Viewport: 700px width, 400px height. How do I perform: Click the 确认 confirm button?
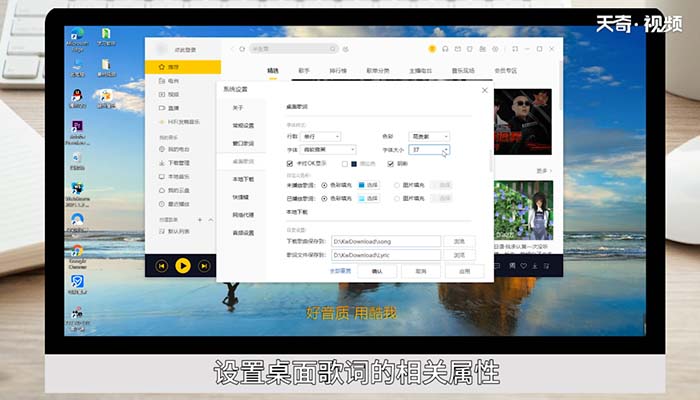coord(377,271)
